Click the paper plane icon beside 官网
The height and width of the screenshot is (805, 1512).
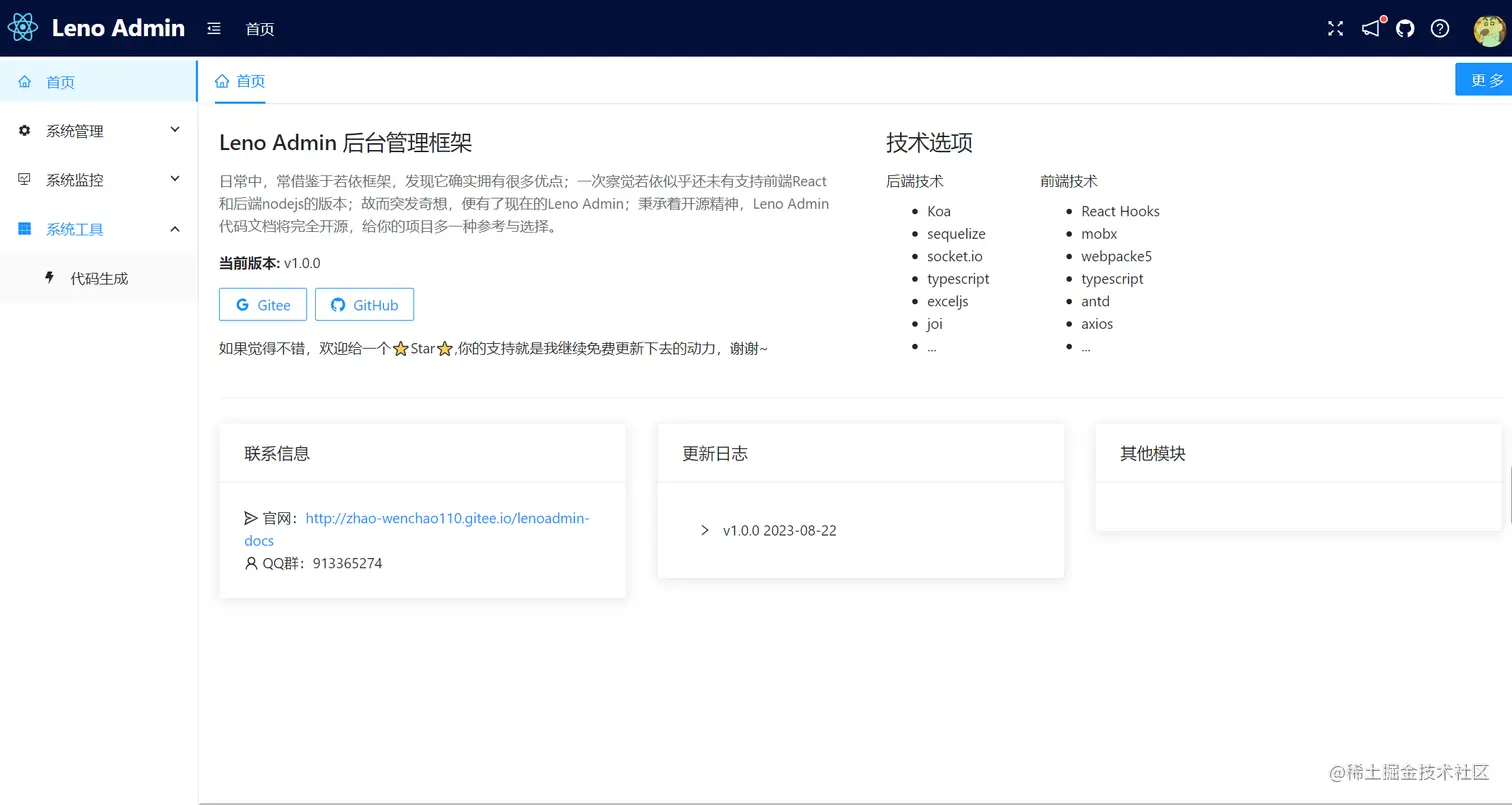251,518
